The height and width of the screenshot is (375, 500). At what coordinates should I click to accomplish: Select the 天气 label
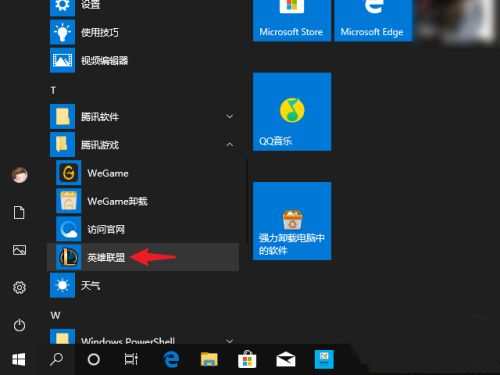click(x=90, y=286)
